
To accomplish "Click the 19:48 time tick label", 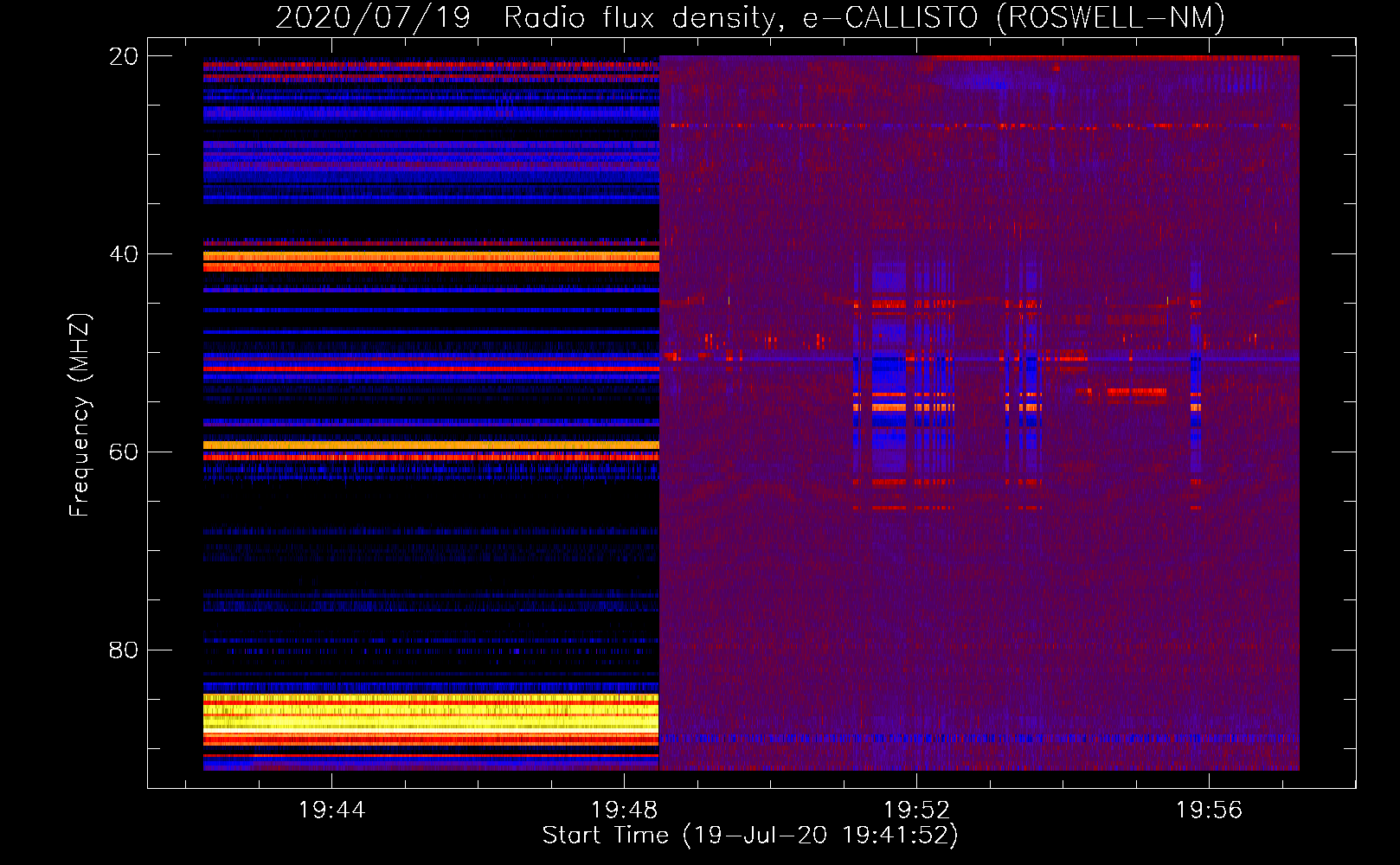I will click(x=624, y=810).
